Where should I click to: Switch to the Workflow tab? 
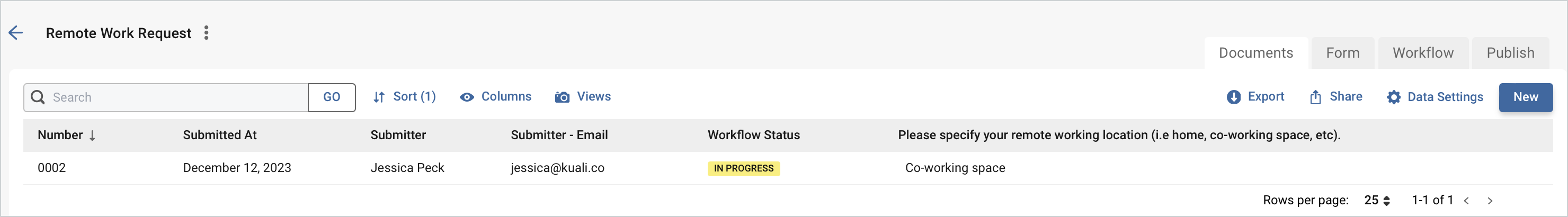[x=1422, y=53]
